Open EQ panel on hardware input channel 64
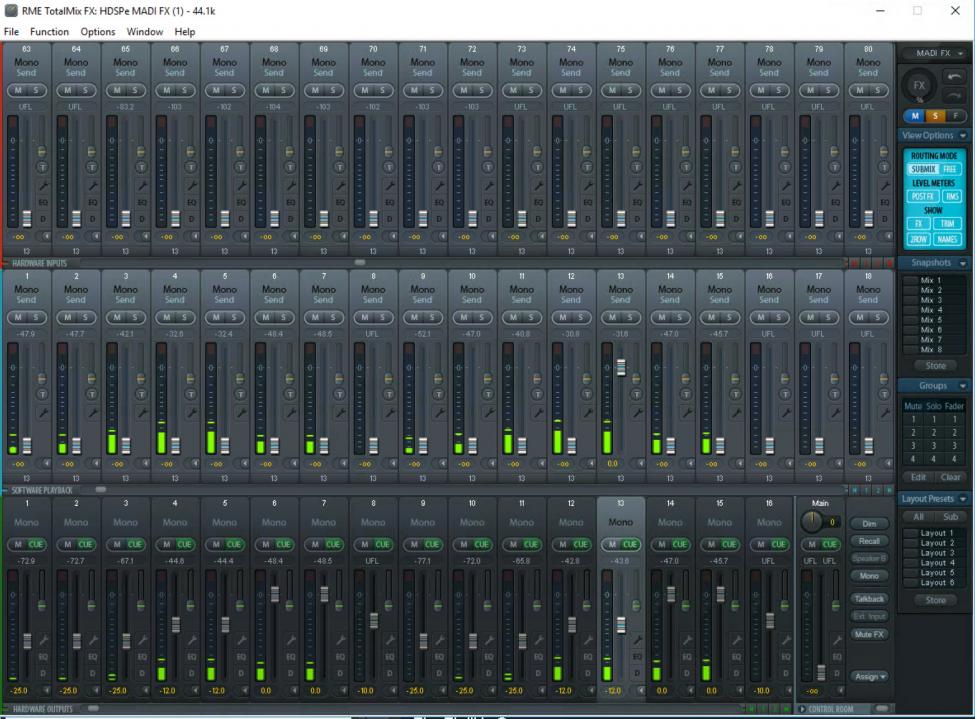 pos(93,202)
